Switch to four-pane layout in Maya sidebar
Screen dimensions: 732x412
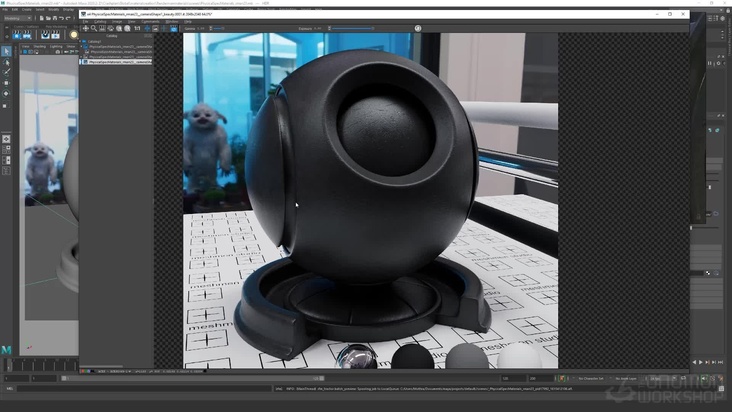[x=6, y=150]
